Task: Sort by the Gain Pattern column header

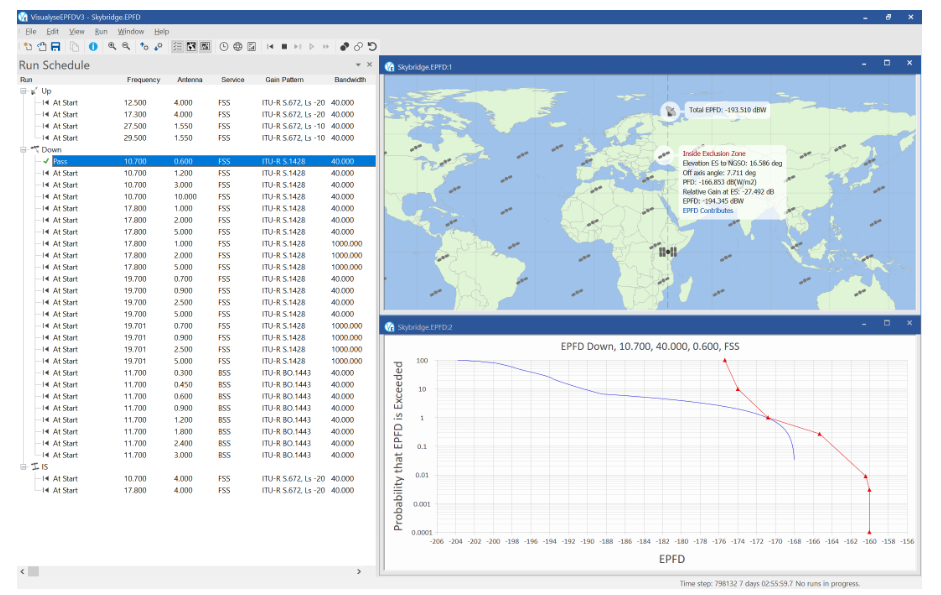Action: click(284, 79)
